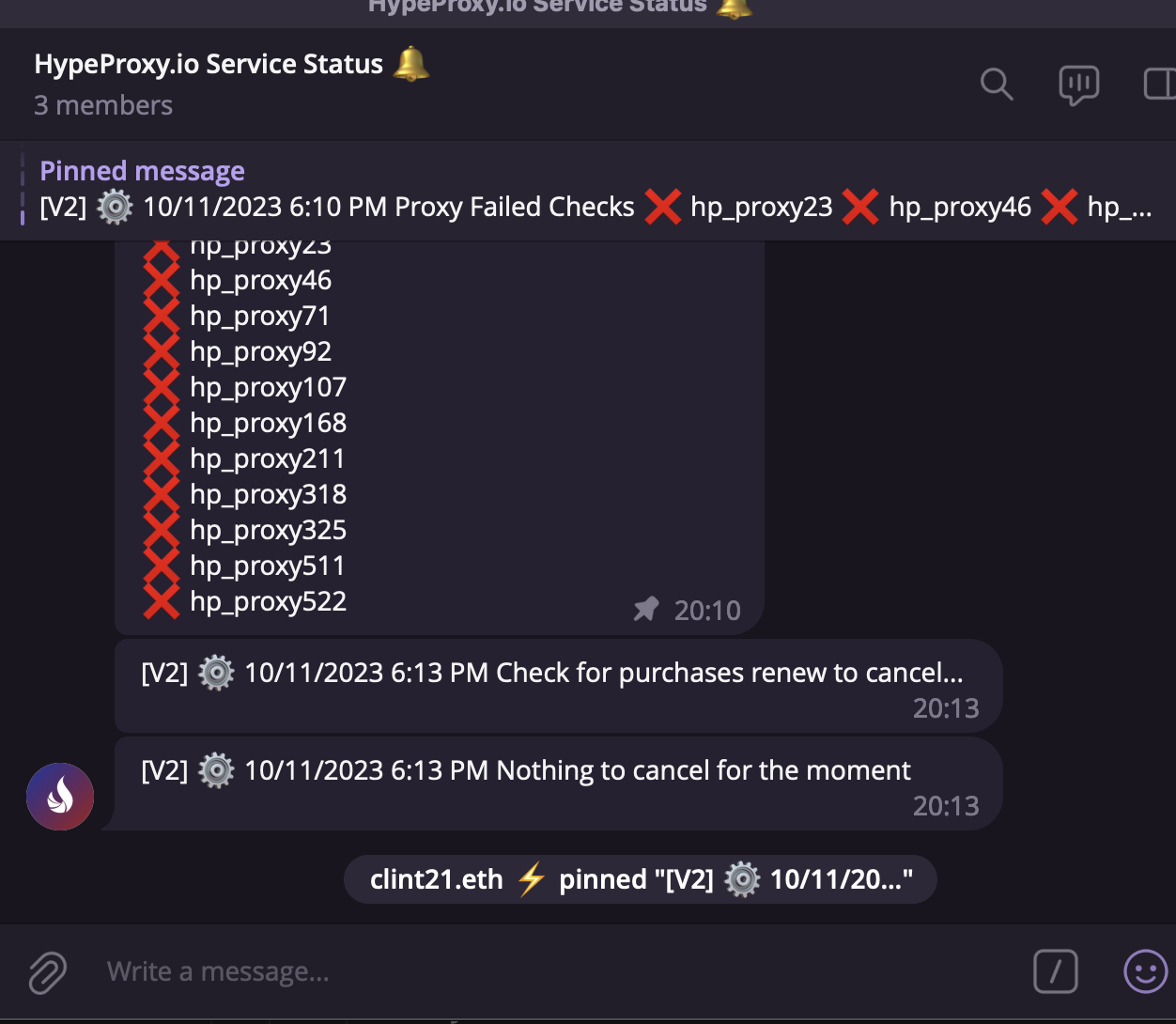
Task: Open the HypeProxy flame avatar
Action: [x=59, y=796]
